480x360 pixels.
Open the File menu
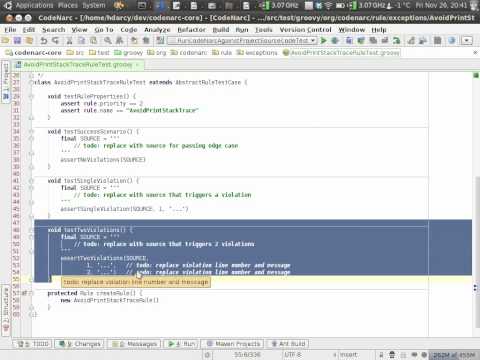[10, 30]
